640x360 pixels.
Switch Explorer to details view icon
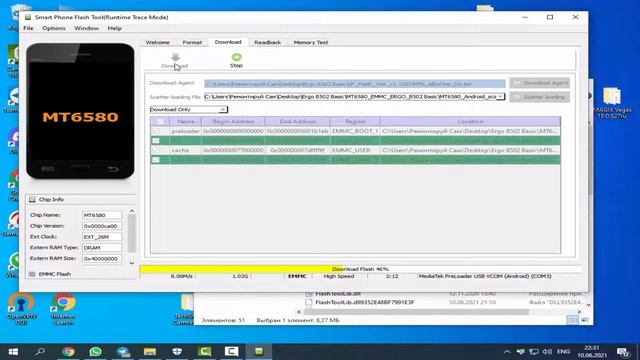(x=572, y=320)
